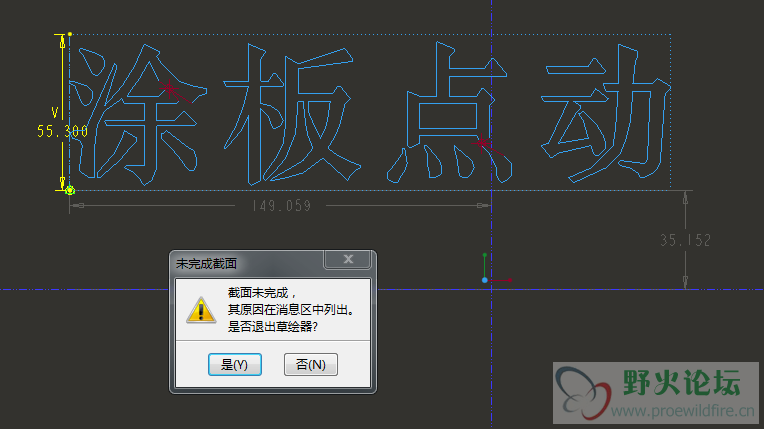Select the sketched character 板

293,115
